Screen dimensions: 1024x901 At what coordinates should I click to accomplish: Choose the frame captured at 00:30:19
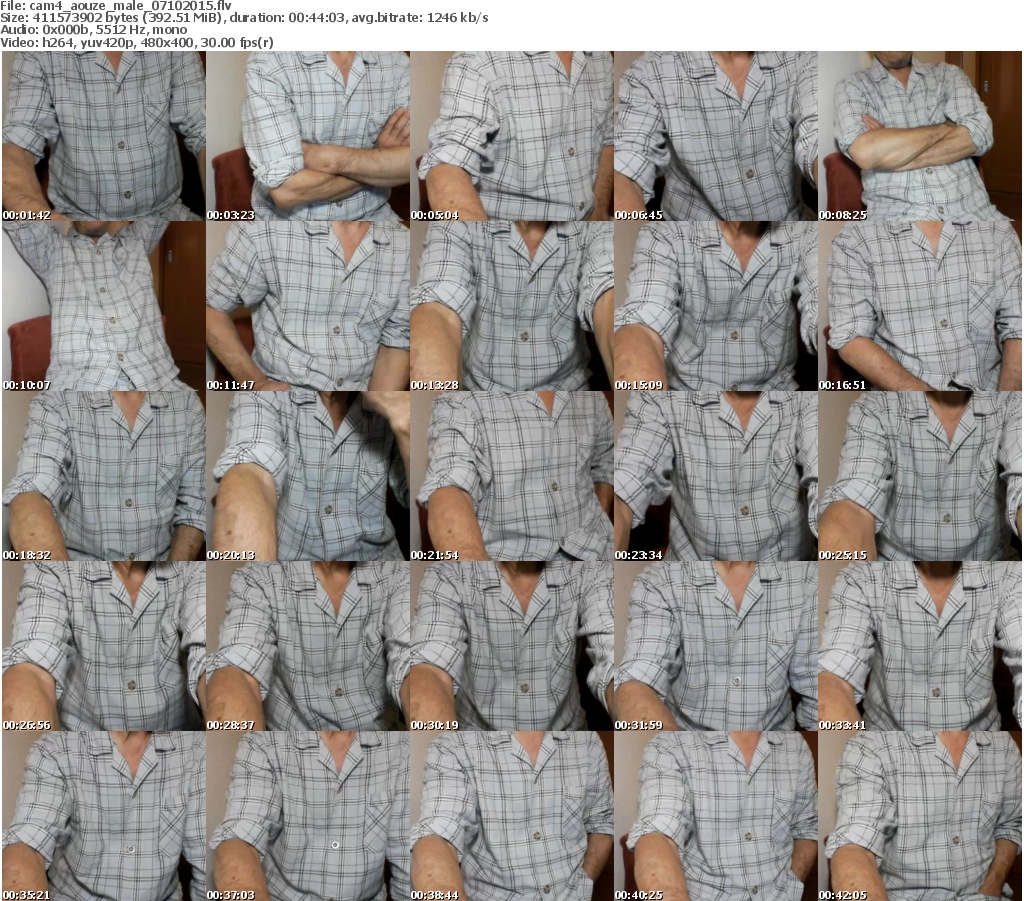coord(512,646)
